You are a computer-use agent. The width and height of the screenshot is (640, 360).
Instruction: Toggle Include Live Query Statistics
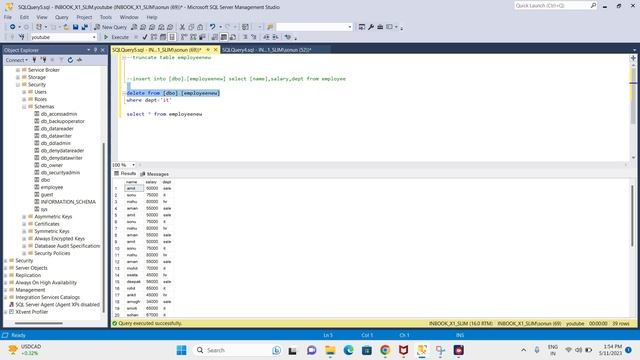(193, 37)
